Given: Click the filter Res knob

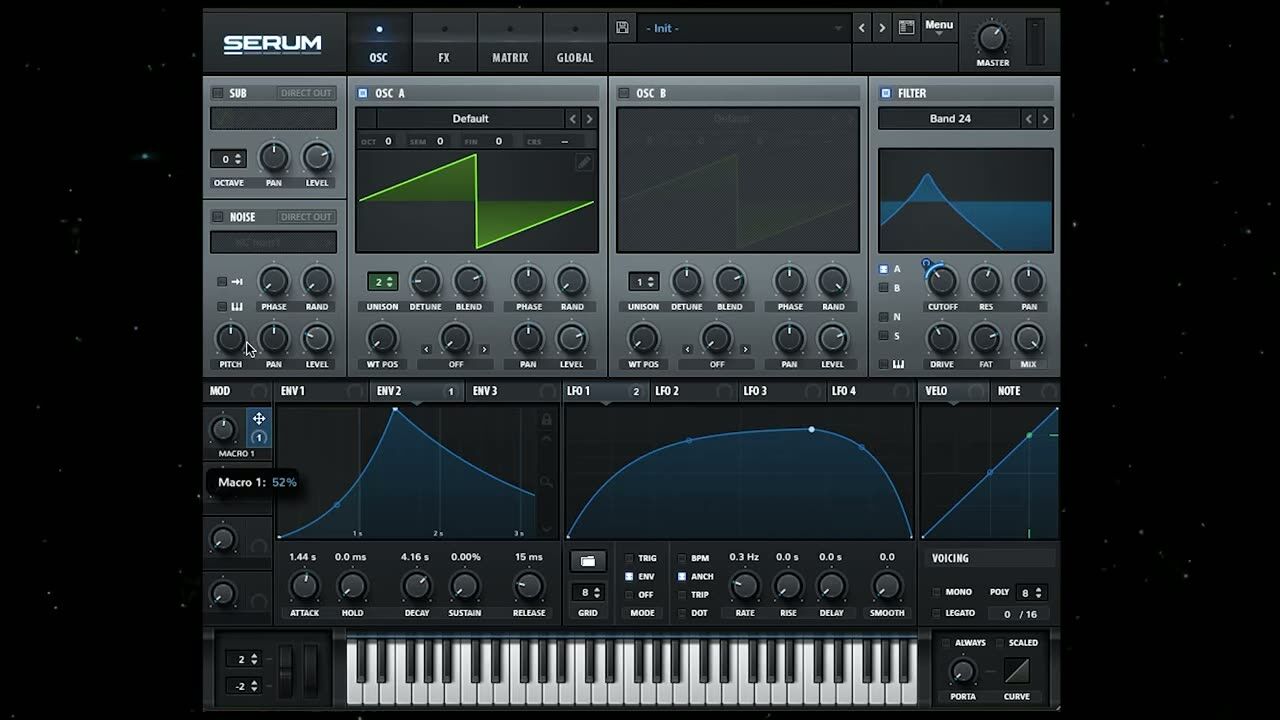Looking at the screenshot, I should [985, 282].
